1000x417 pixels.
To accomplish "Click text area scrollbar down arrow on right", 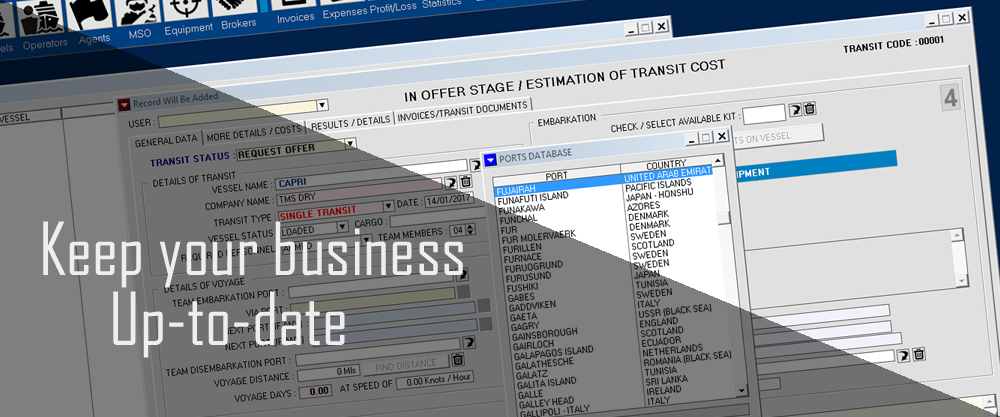I will (x=962, y=281).
